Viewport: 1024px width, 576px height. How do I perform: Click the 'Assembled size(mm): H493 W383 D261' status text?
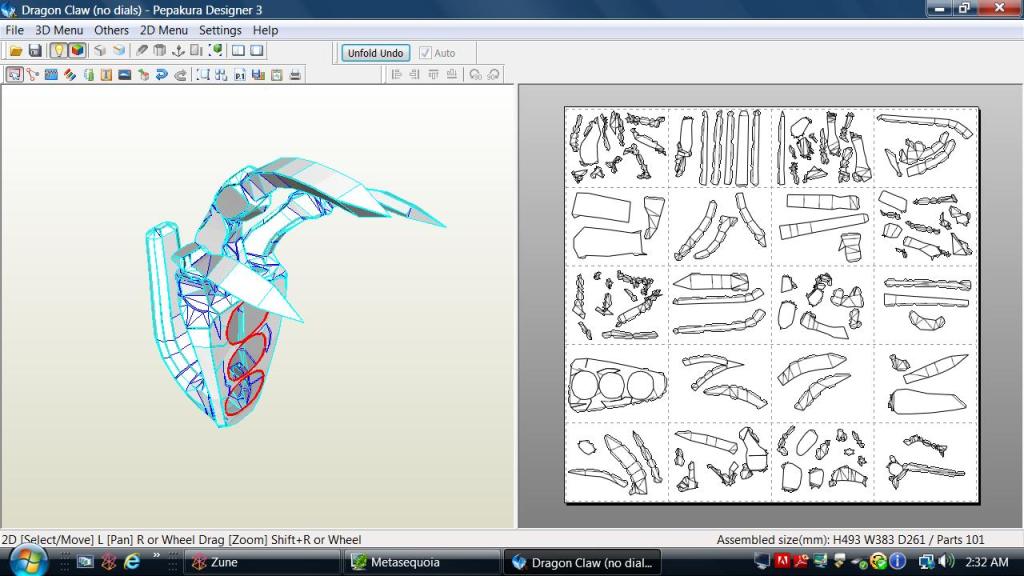click(x=823, y=539)
